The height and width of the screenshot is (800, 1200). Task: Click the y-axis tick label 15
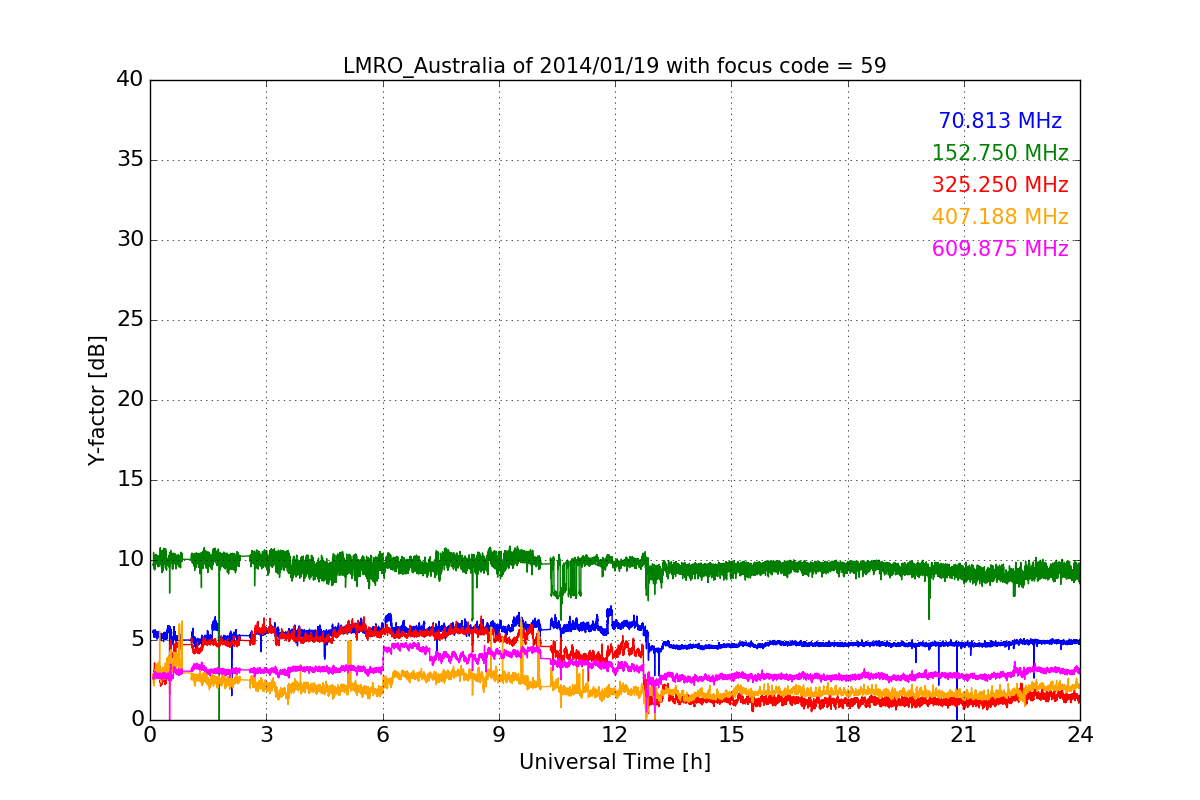click(x=130, y=479)
